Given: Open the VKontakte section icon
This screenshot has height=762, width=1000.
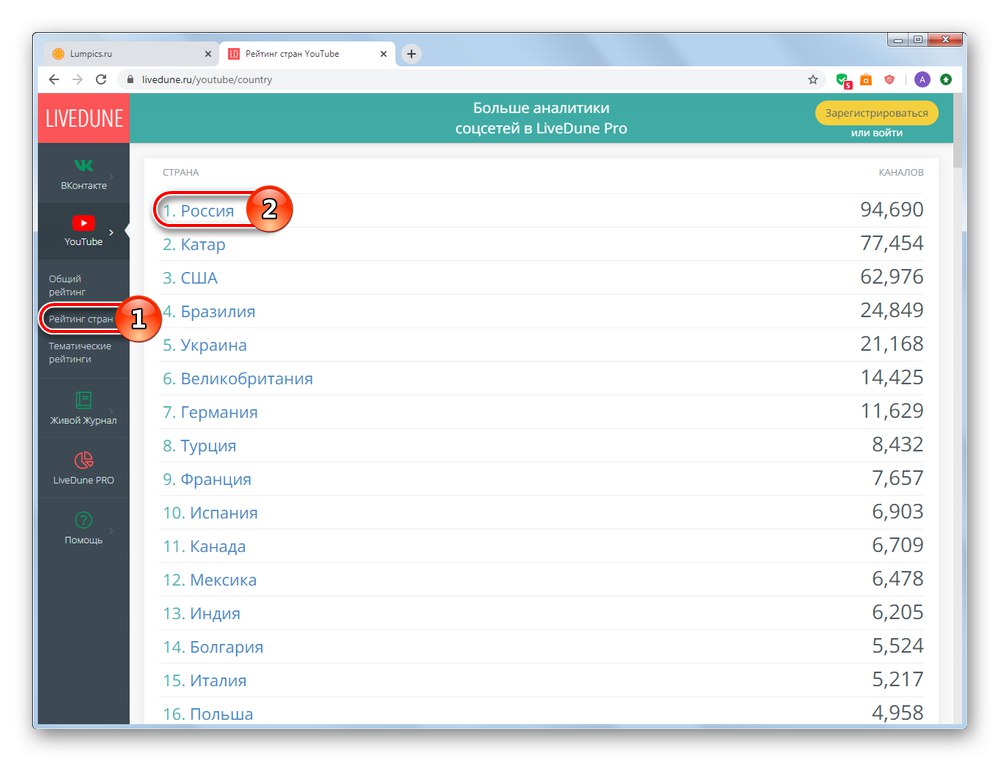Looking at the screenshot, I should [x=84, y=166].
